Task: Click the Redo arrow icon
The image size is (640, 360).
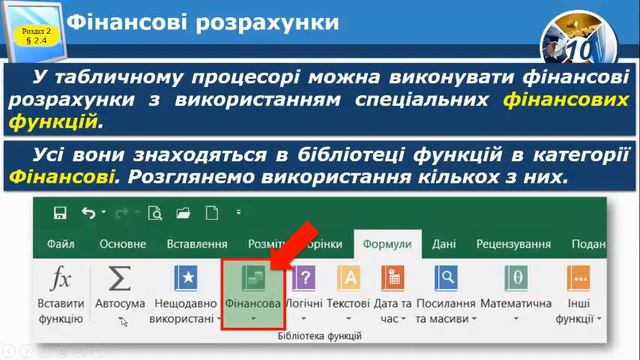Action: pos(122,213)
